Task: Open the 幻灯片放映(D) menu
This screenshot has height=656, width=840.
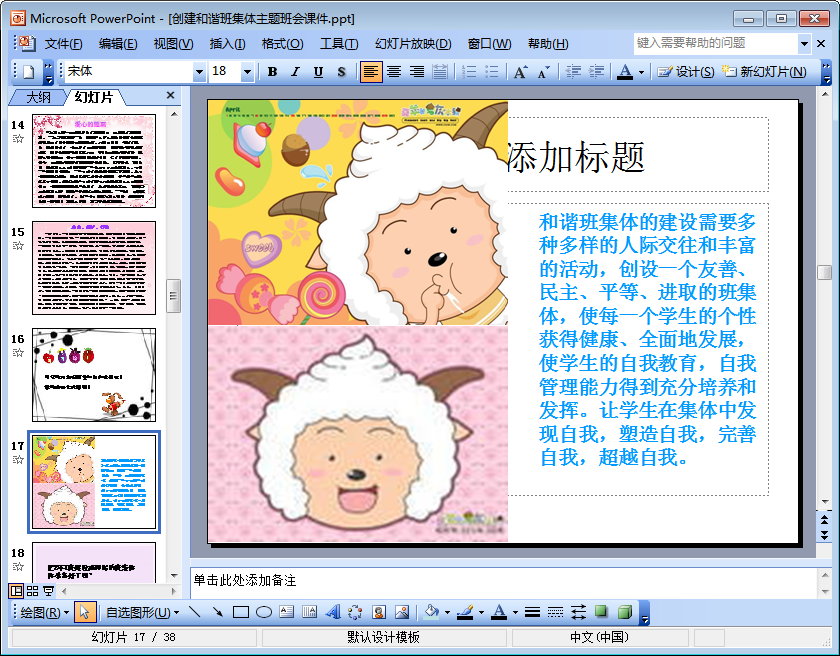Action: coord(413,44)
